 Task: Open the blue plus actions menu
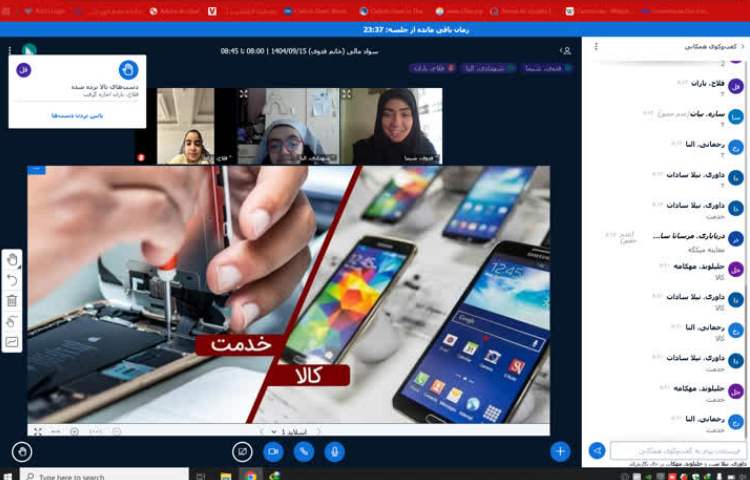[x=560, y=451]
